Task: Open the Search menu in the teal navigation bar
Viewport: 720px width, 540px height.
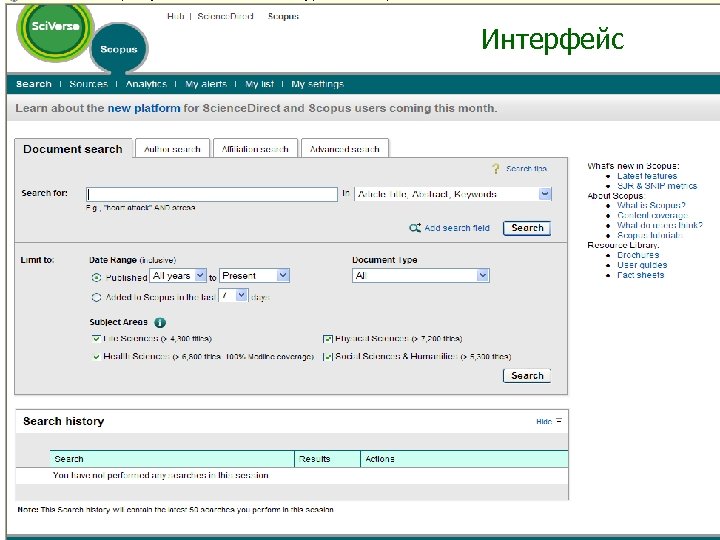Action: click(x=34, y=84)
